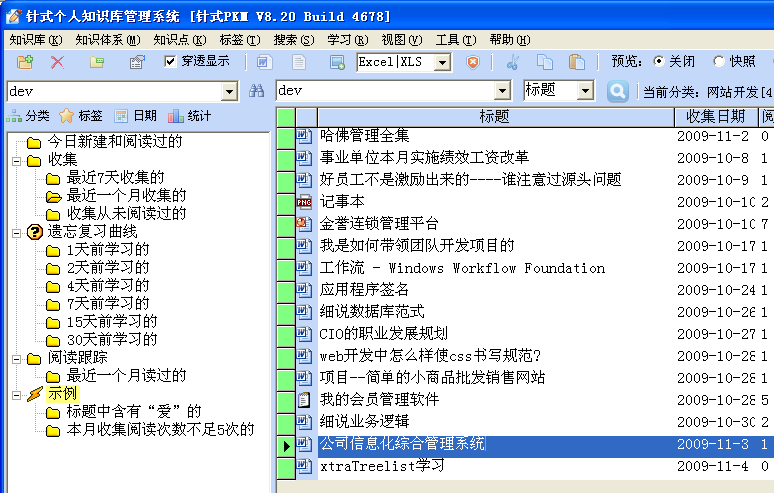Click the red X delete icon

[x=58, y=62]
